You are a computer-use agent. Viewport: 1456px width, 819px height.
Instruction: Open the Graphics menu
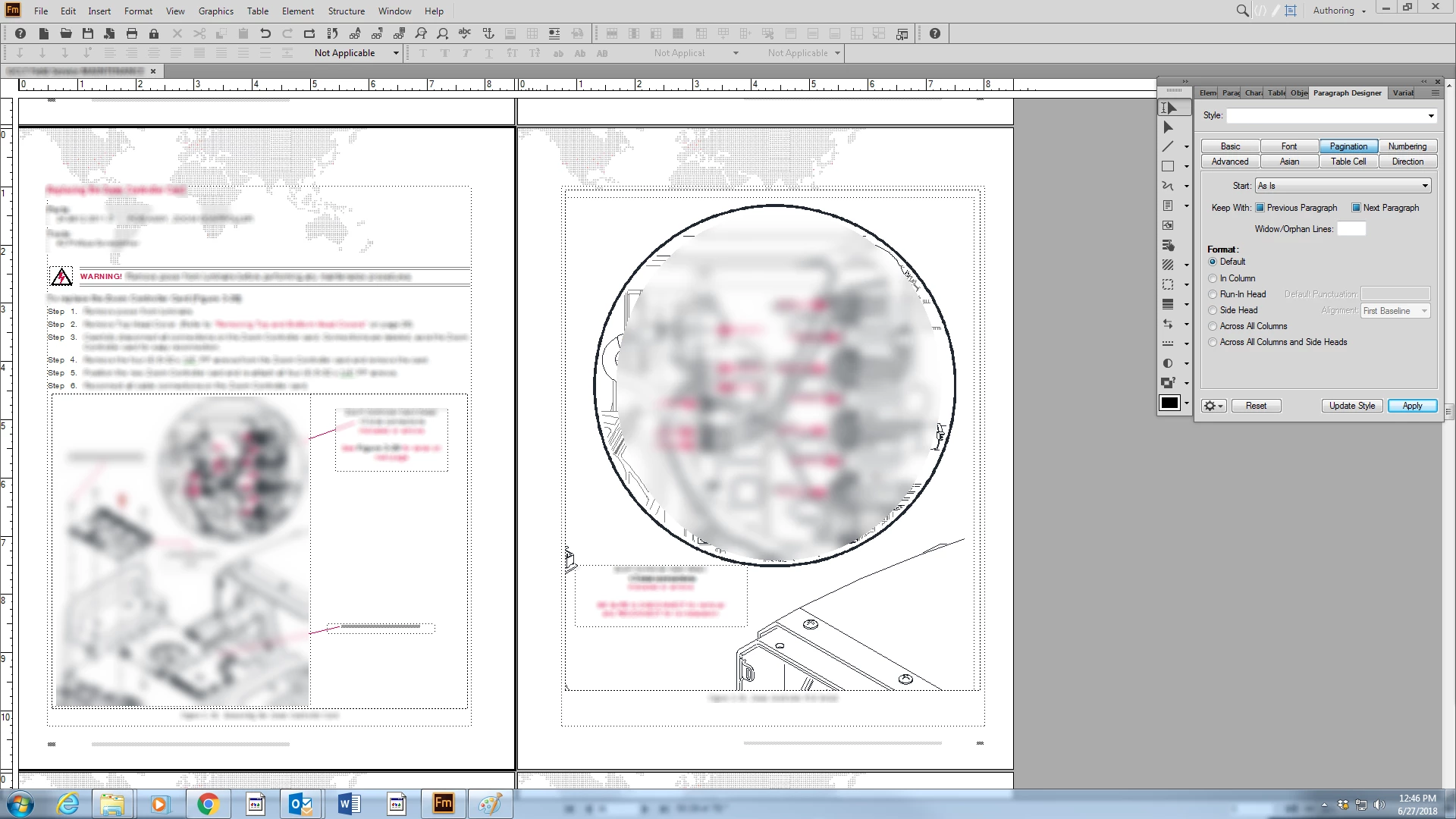tap(215, 11)
